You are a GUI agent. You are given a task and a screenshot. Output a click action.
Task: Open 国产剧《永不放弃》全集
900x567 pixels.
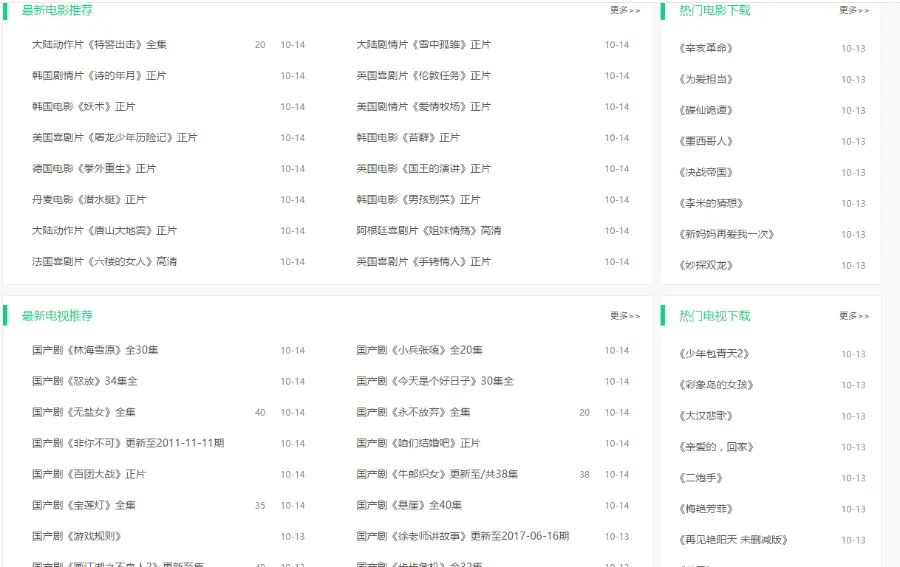(x=413, y=412)
